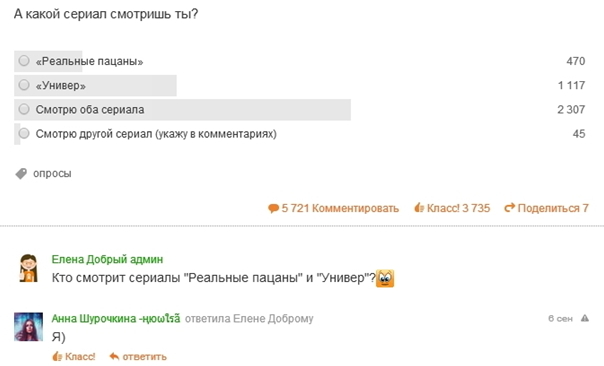Click the tag icon beside опросы
604x366 pixels.
[x=21, y=174]
